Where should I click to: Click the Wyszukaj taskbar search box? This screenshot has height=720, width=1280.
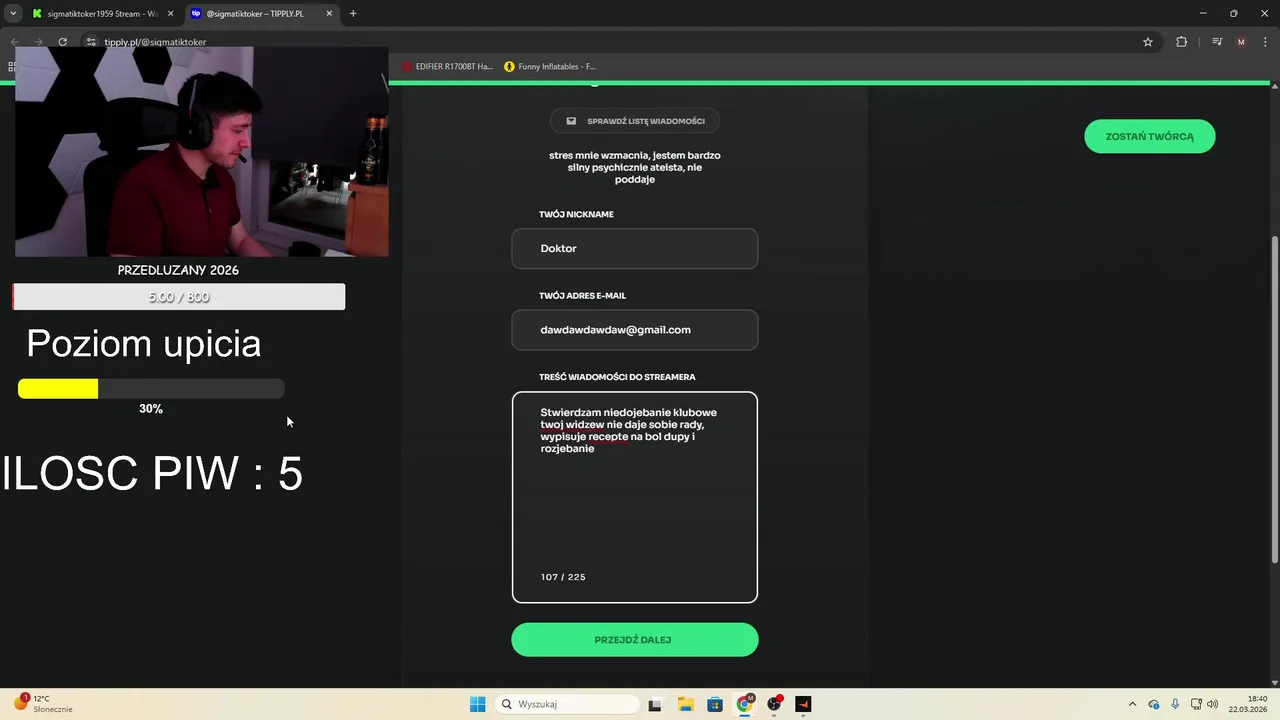(x=567, y=704)
